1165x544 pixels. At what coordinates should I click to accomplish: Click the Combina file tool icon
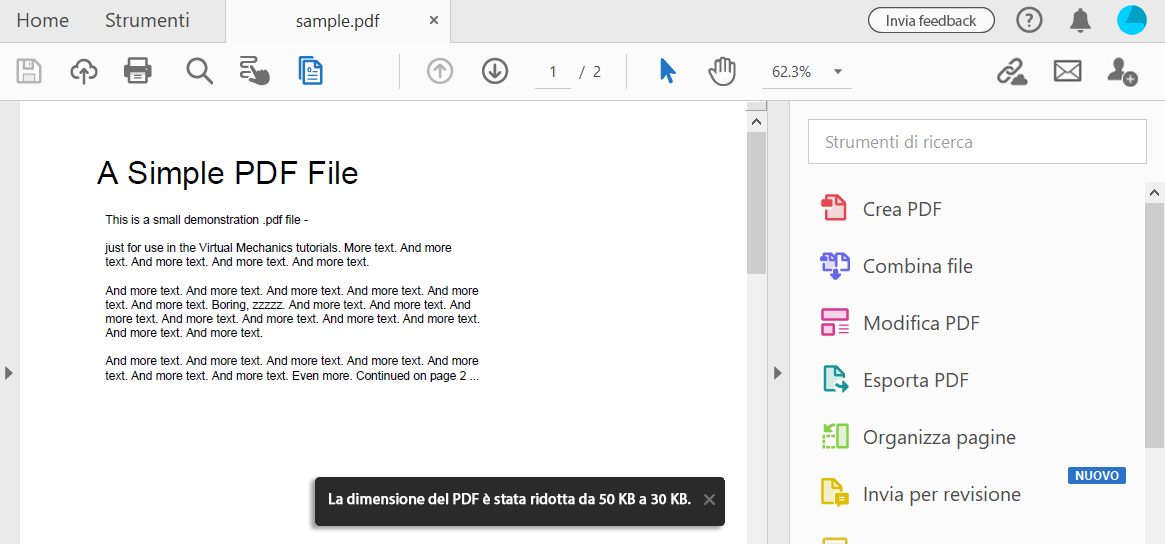pos(834,265)
